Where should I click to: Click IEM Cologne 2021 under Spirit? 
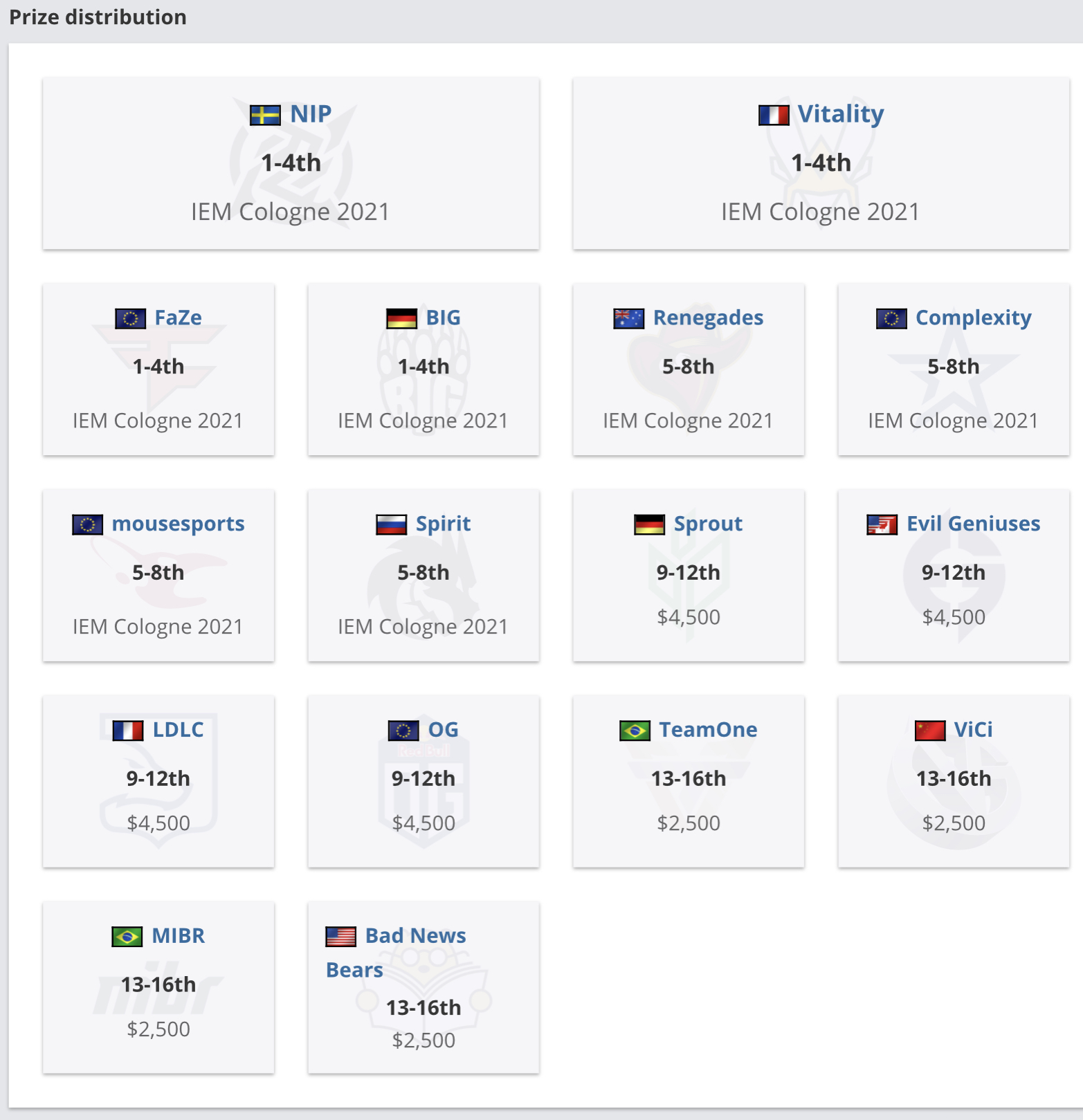coord(423,627)
